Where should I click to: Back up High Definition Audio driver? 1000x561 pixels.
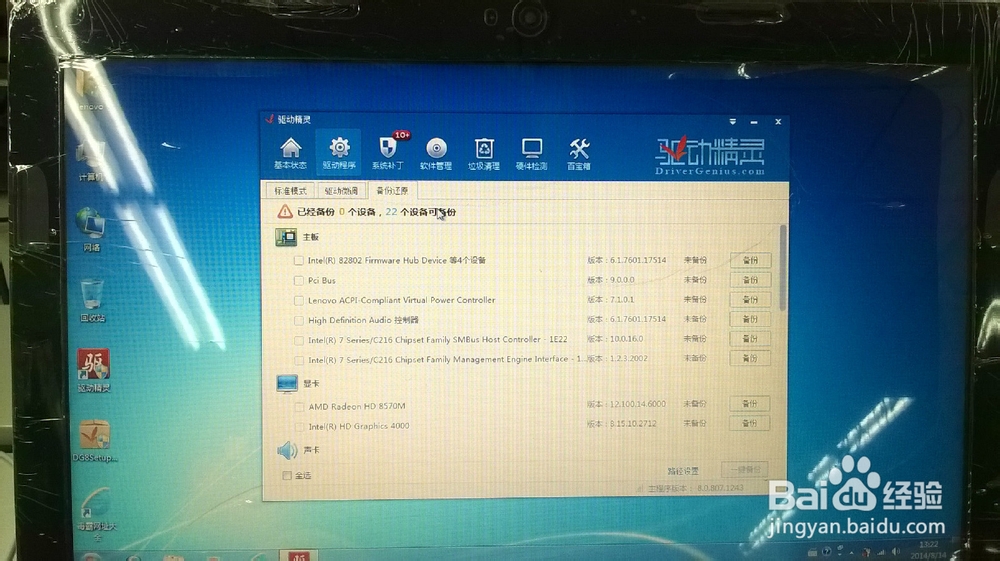[750, 319]
